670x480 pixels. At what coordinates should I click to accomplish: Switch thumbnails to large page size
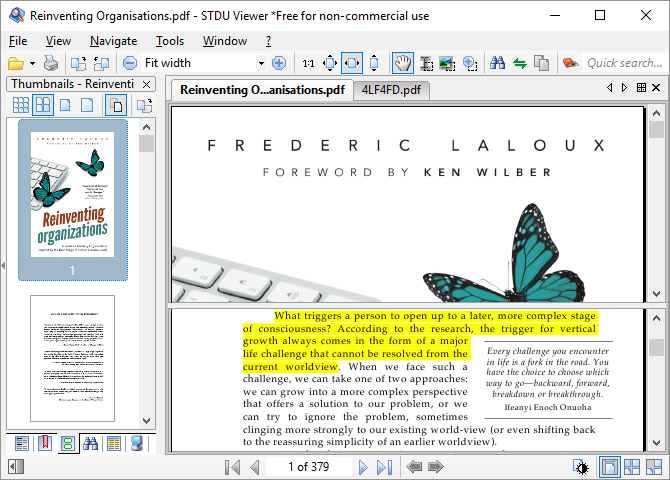tap(87, 105)
